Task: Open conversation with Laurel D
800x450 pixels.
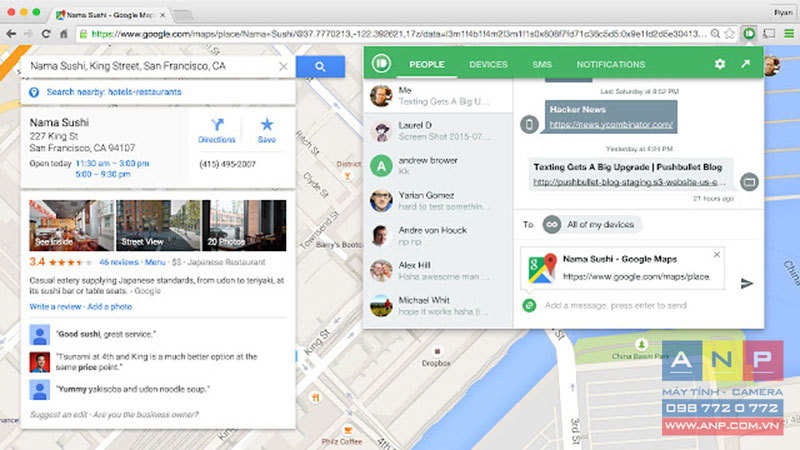Action: tap(438, 131)
